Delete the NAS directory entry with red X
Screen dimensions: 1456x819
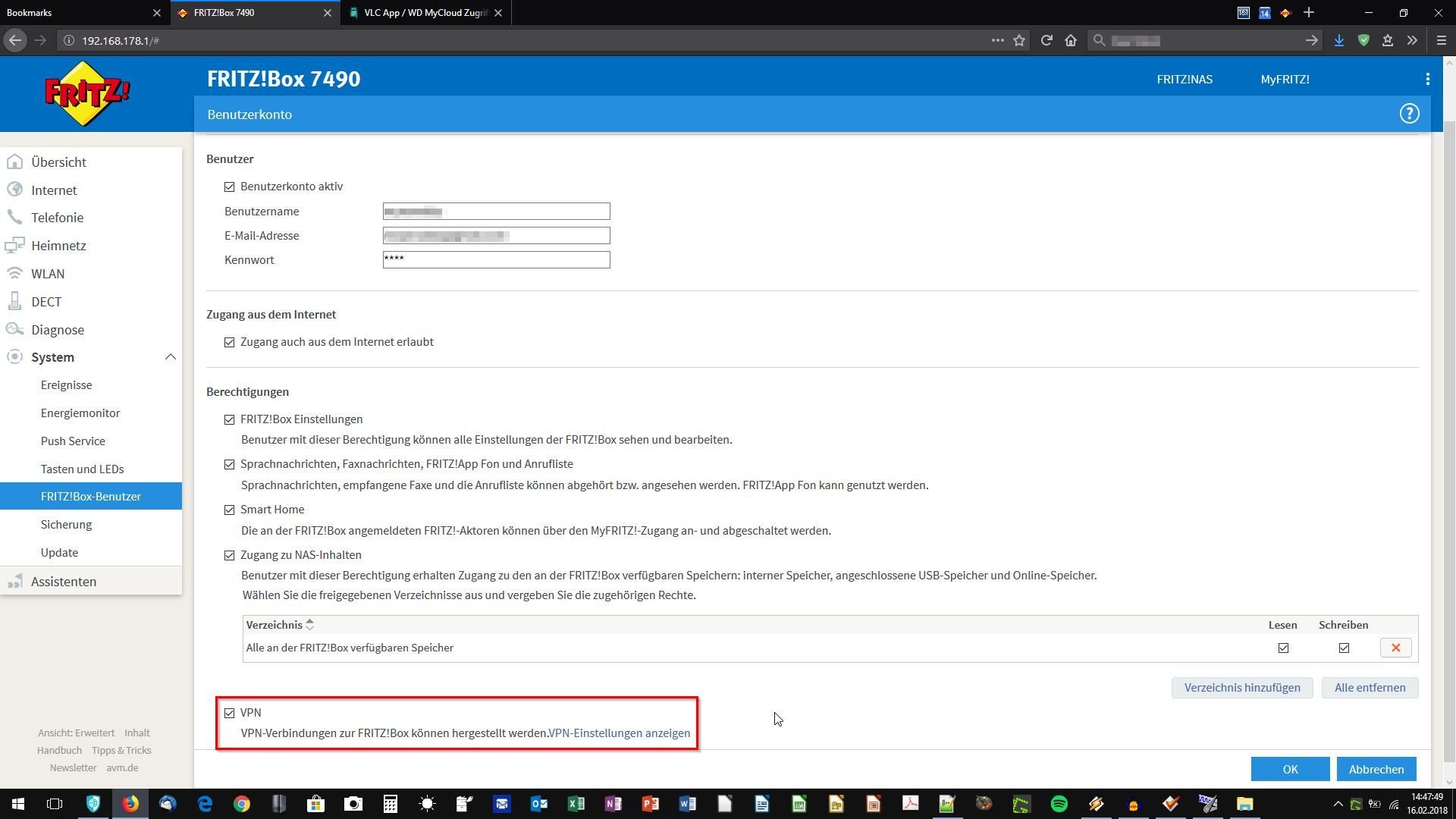pos(1395,648)
